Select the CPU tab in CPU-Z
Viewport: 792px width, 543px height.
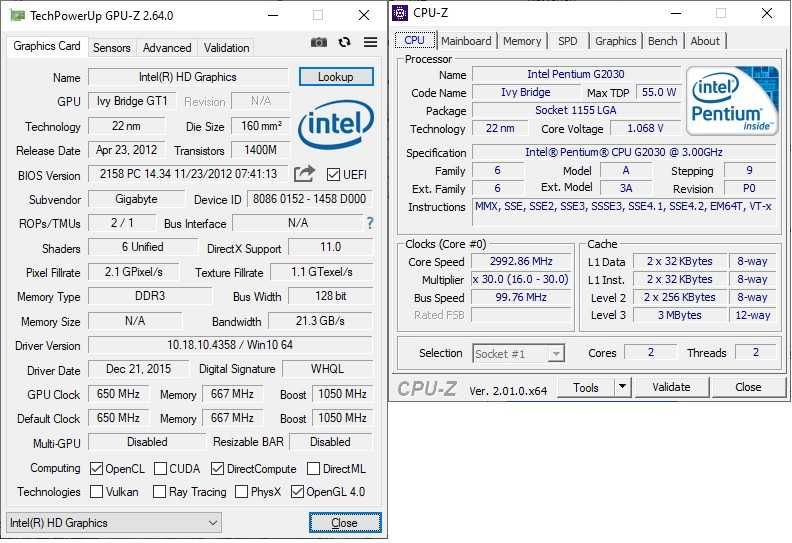click(415, 40)
